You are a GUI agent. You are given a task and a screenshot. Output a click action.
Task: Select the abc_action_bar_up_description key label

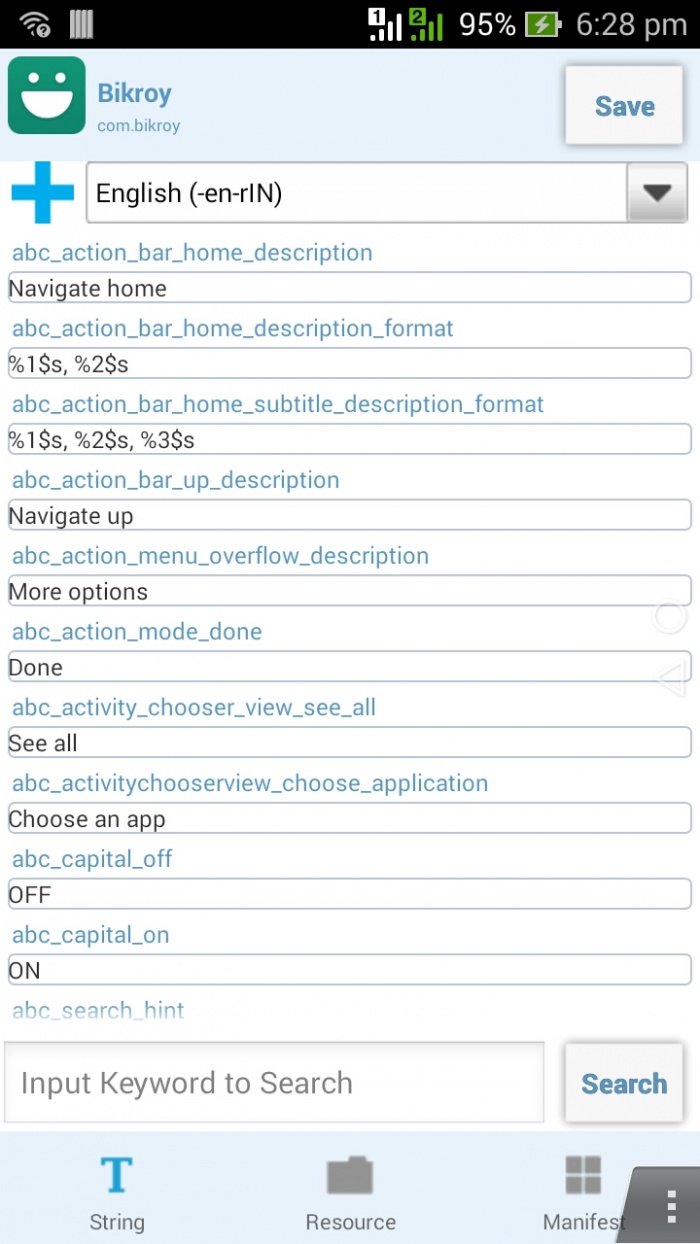(176, 480)
